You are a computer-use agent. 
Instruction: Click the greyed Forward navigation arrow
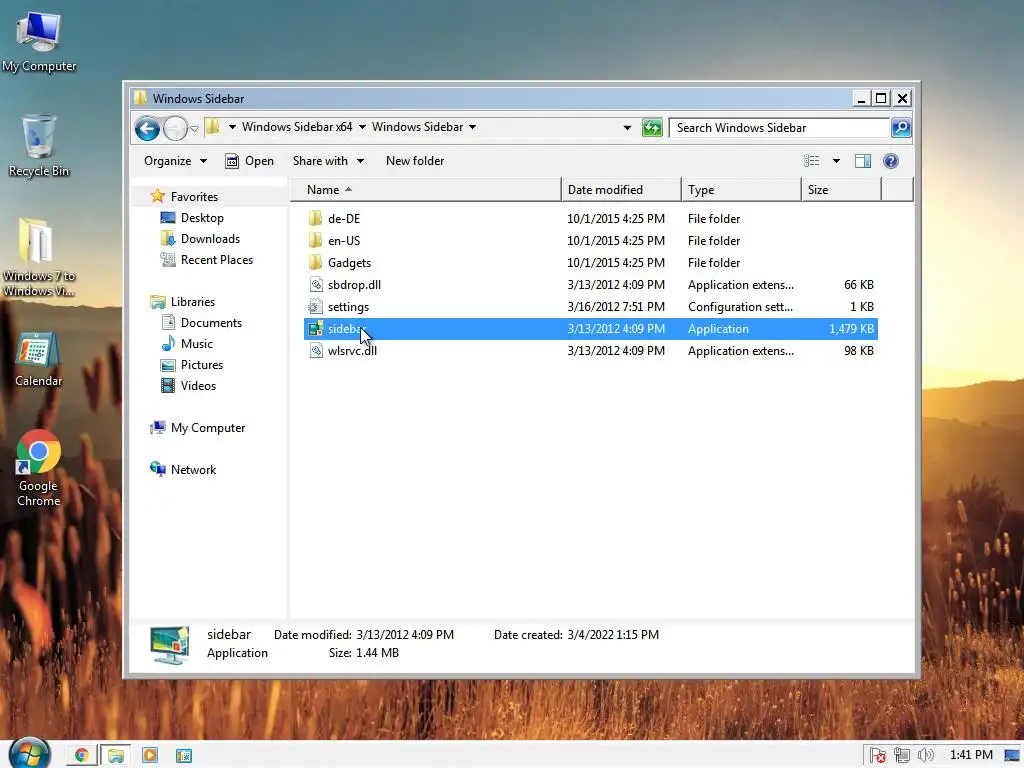(x=175, y=128)
